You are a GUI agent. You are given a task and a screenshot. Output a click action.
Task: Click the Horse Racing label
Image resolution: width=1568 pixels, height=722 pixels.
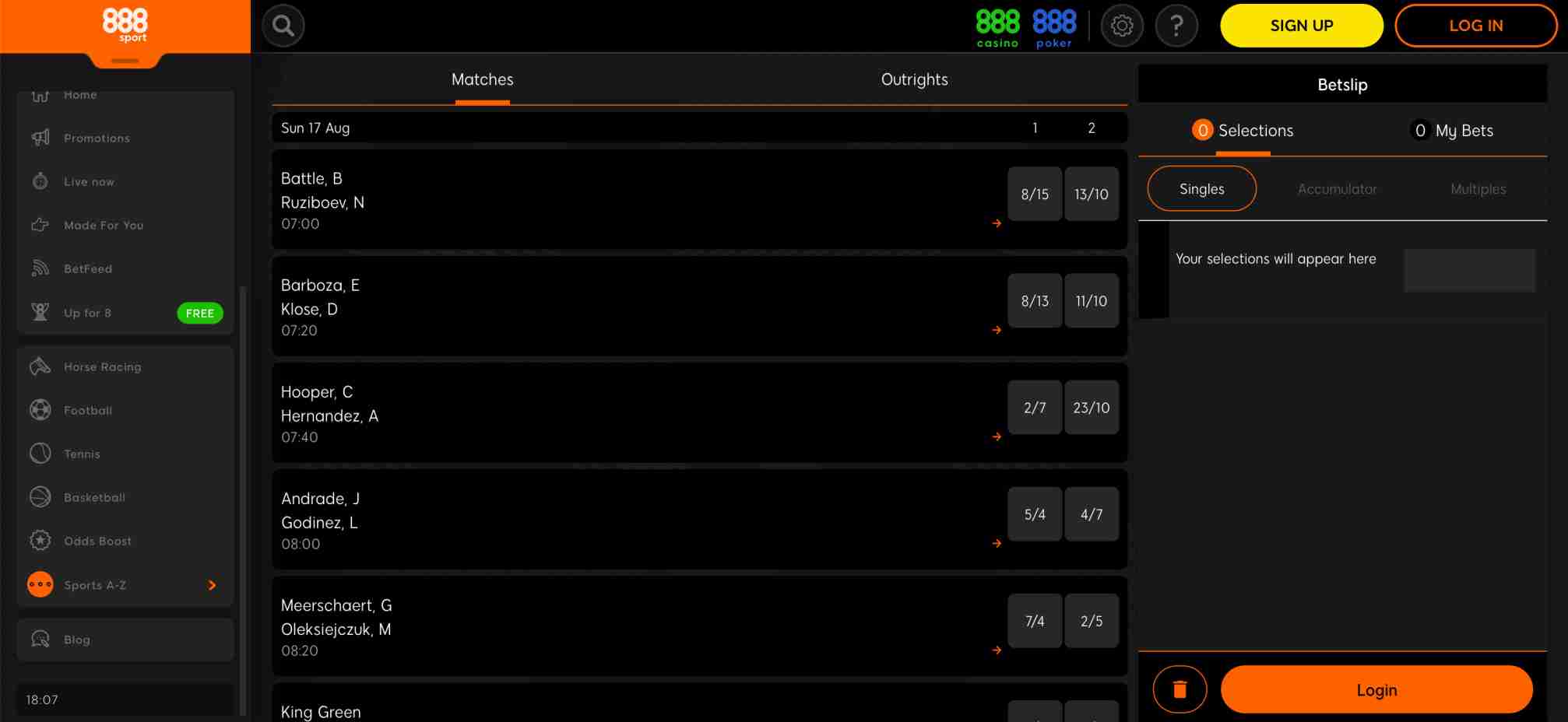point(103,366)
